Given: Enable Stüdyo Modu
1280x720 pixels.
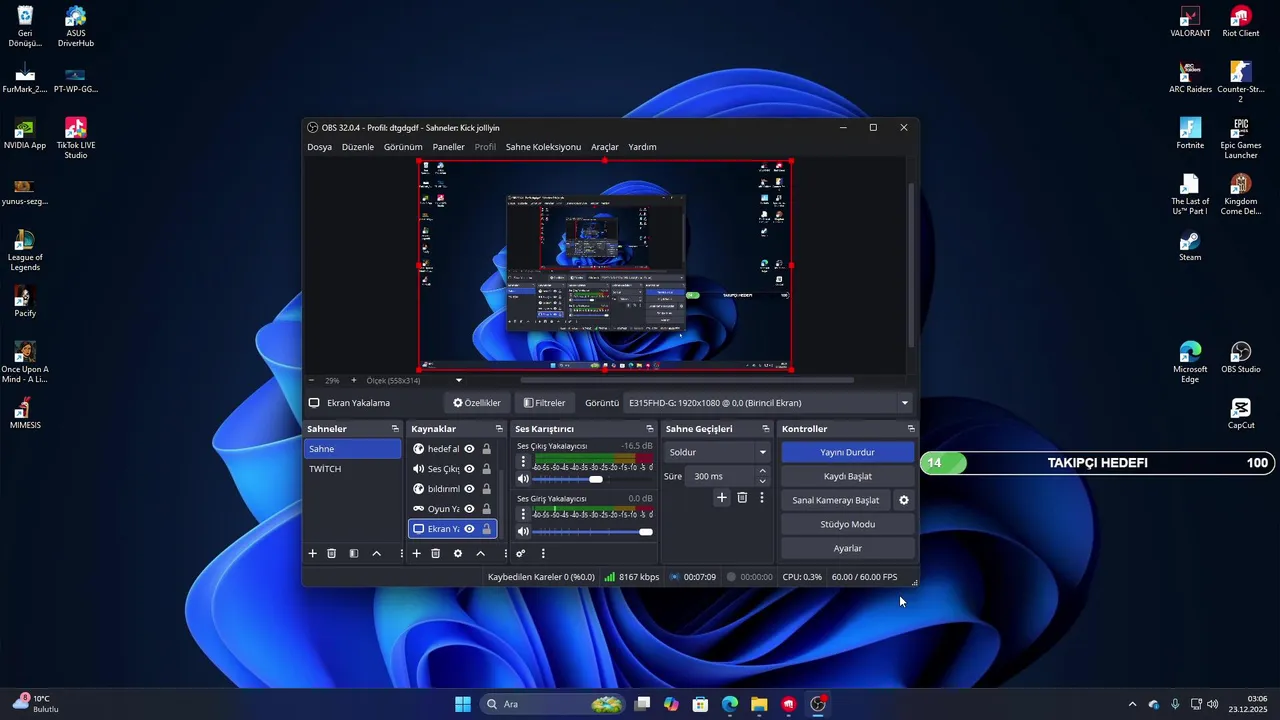Looking at the screenshot, I should tap(847, 524).
